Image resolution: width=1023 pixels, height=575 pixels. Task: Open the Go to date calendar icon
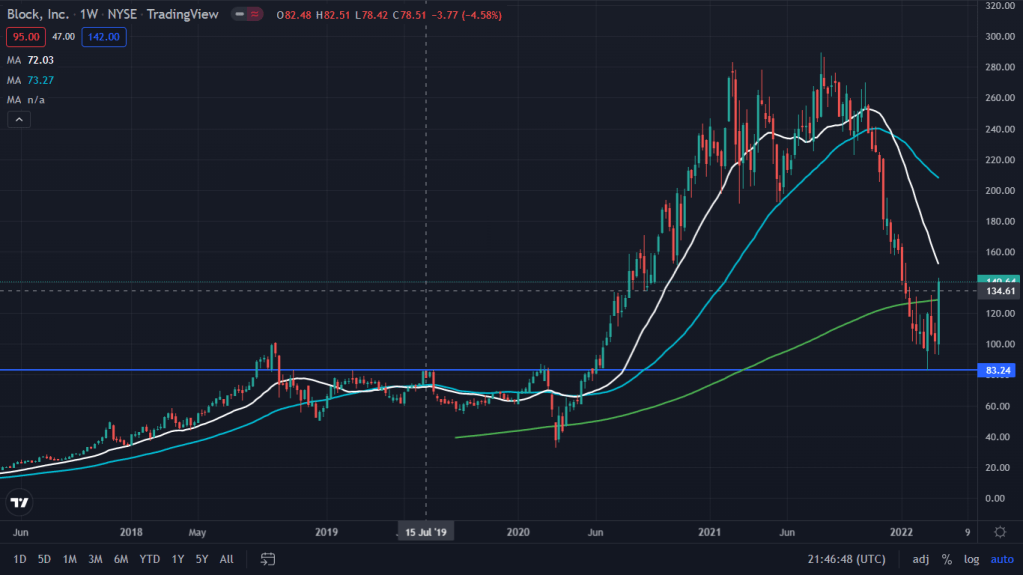point(268,558)
